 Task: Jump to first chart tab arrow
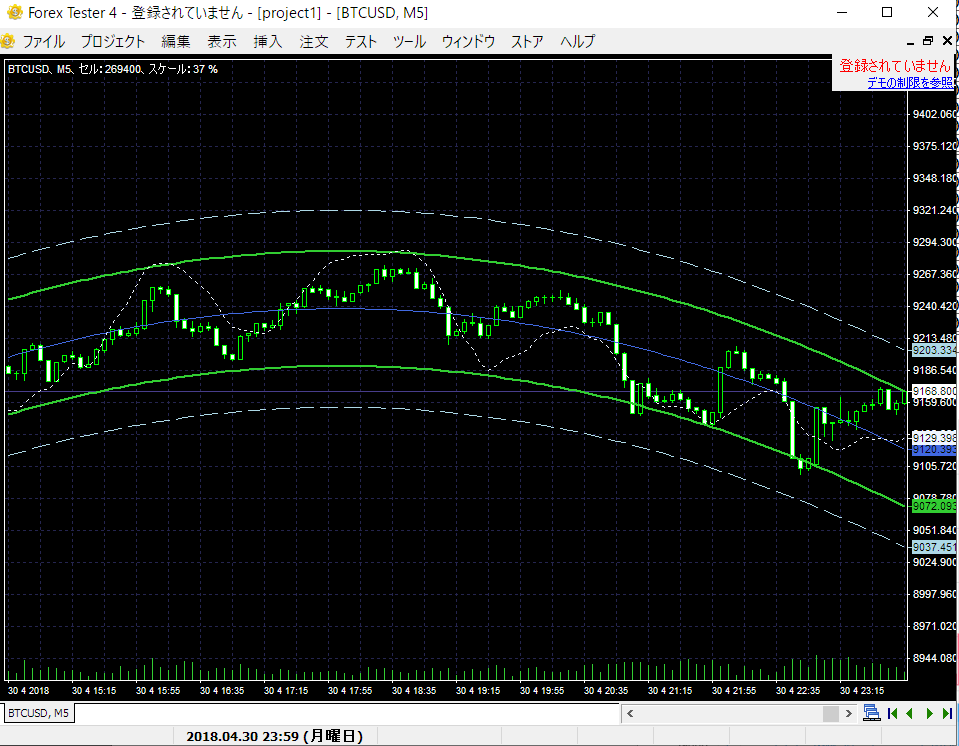tap(892, 713)
